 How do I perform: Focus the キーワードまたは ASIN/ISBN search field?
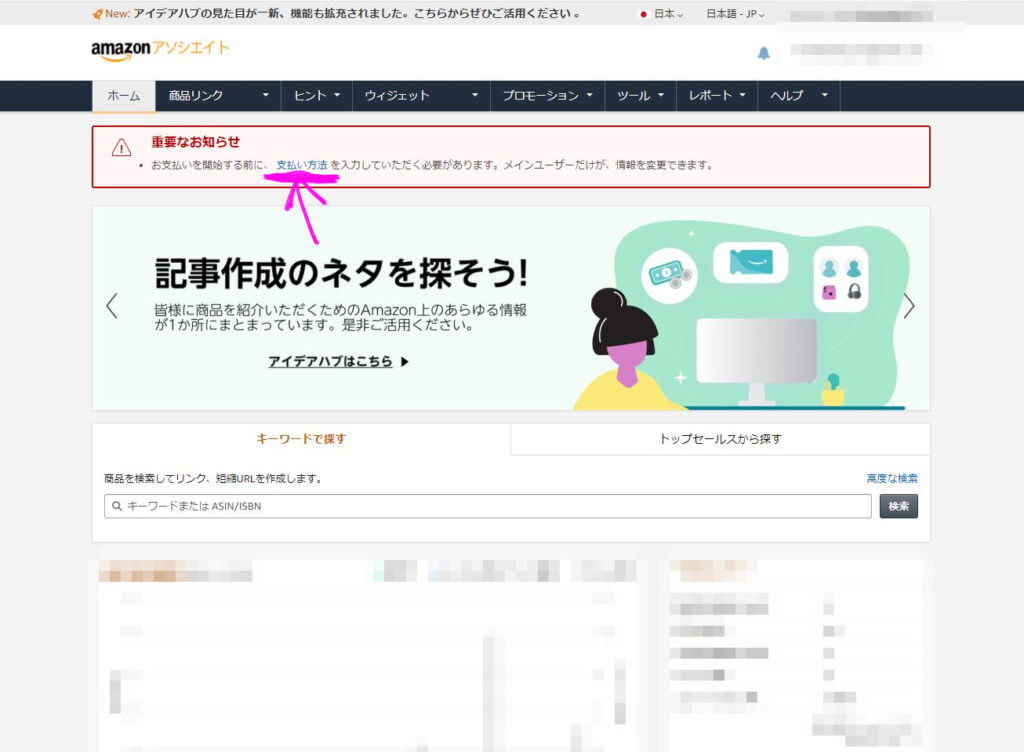pyautogui.click(x=487, y=506)
